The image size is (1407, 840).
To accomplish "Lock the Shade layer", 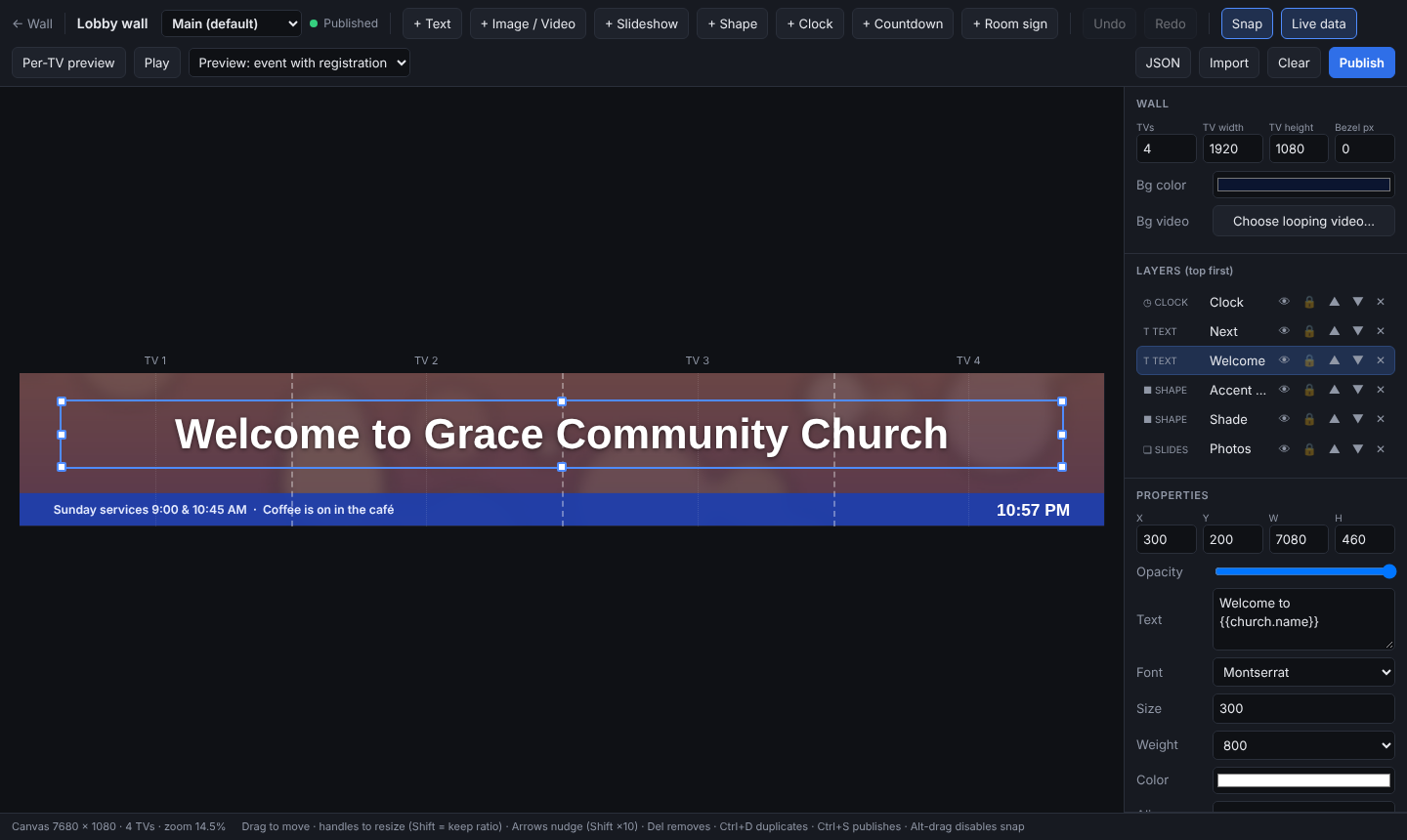I will click(1309, 419).
